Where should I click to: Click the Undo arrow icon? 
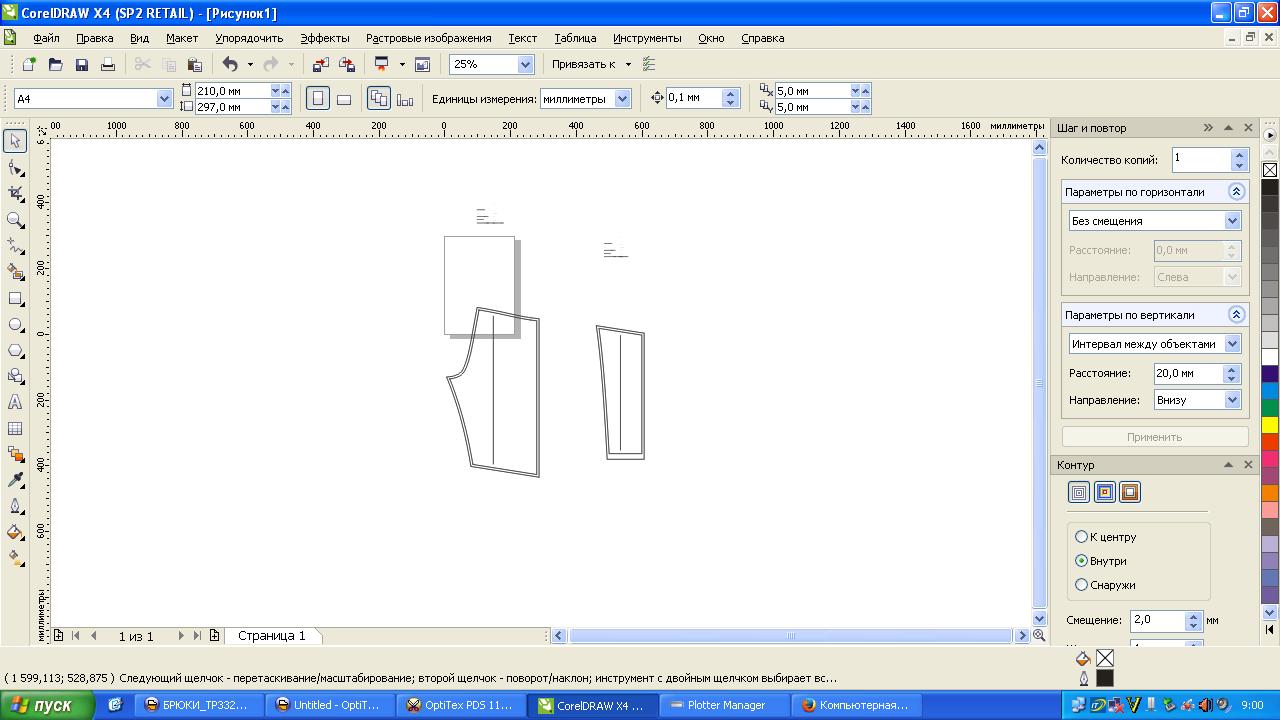pos(230,65)
